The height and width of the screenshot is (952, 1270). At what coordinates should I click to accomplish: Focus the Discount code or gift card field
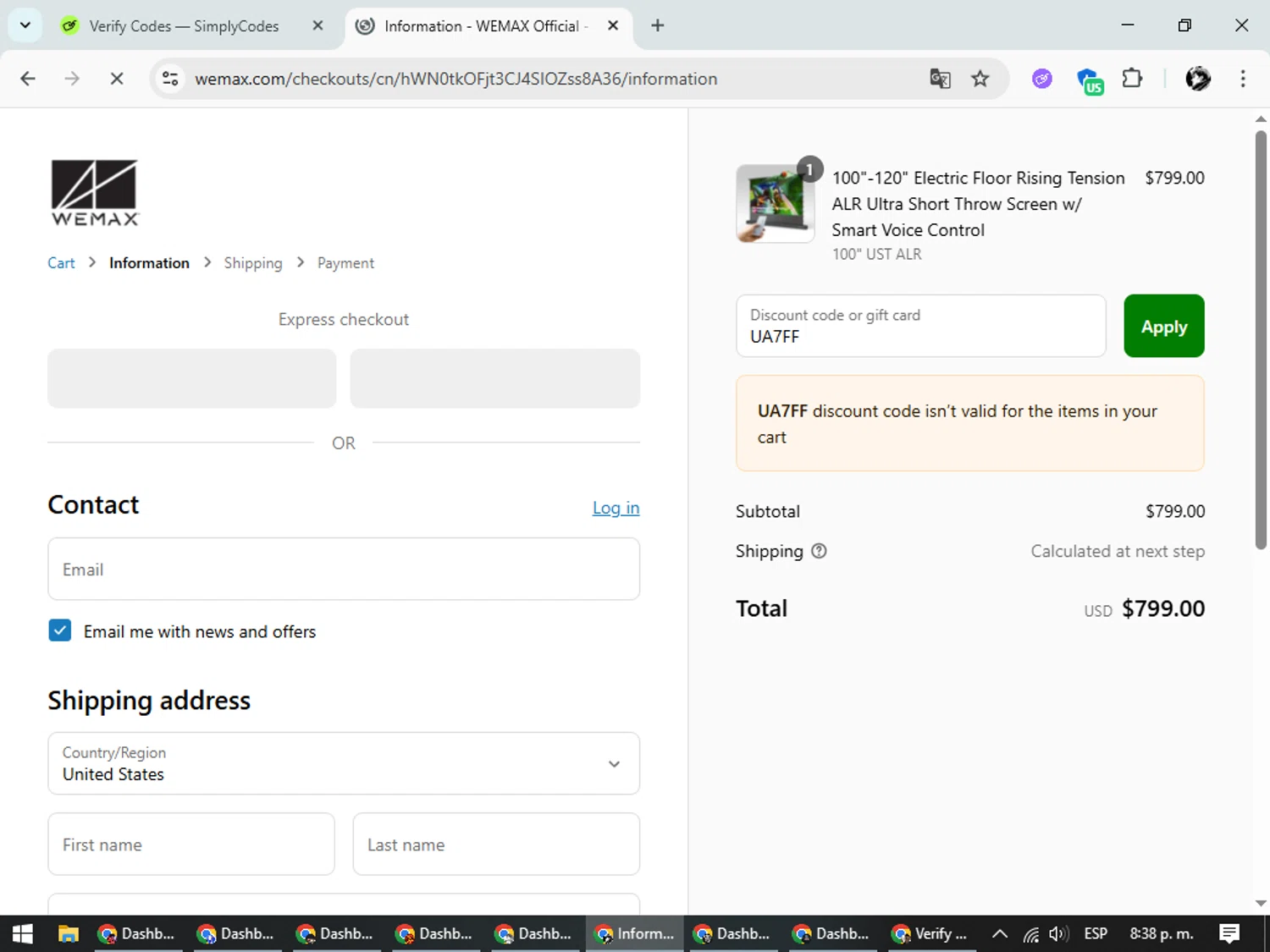pos(921,326)
